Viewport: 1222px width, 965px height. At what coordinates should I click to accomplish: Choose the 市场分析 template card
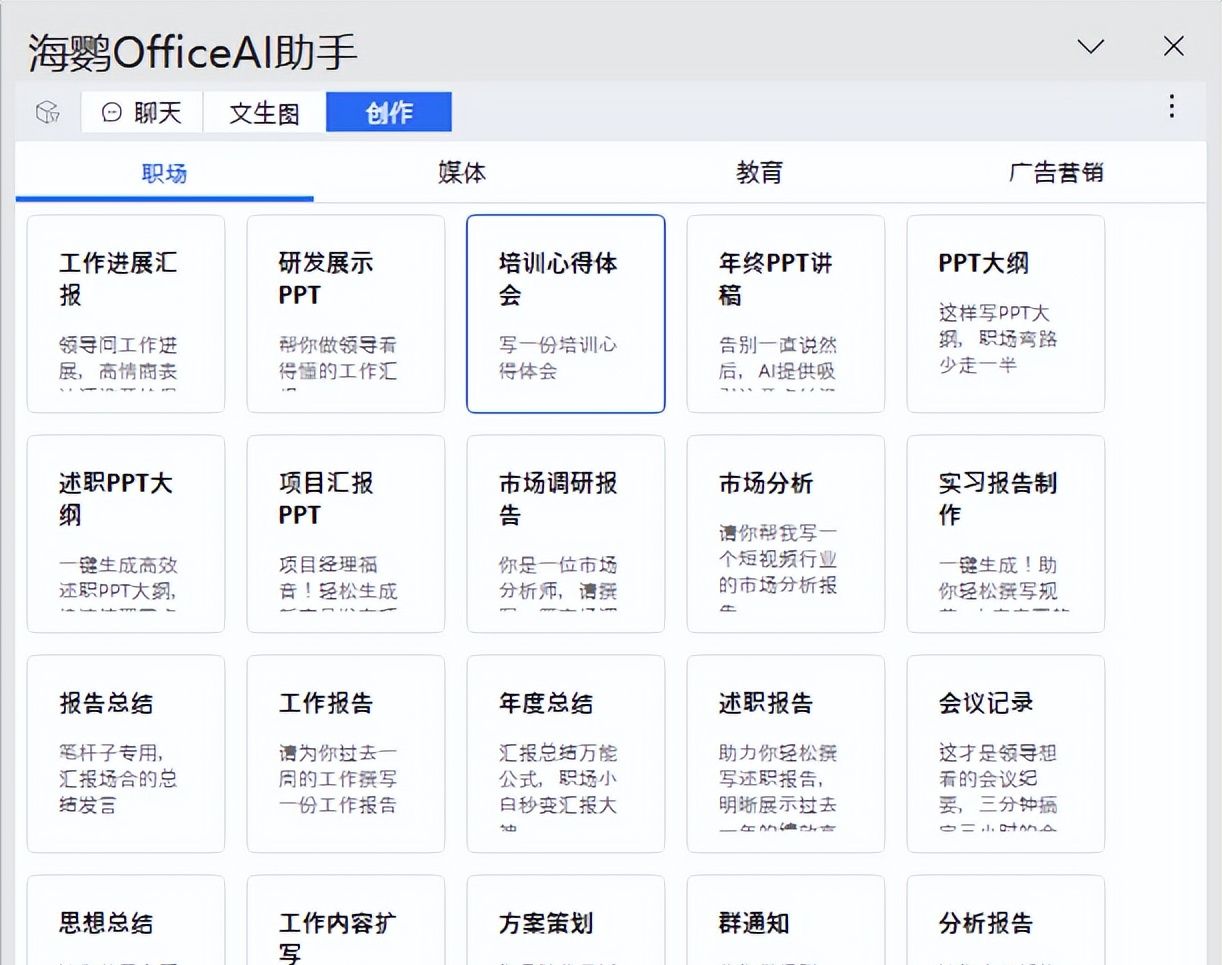[786, 534]
